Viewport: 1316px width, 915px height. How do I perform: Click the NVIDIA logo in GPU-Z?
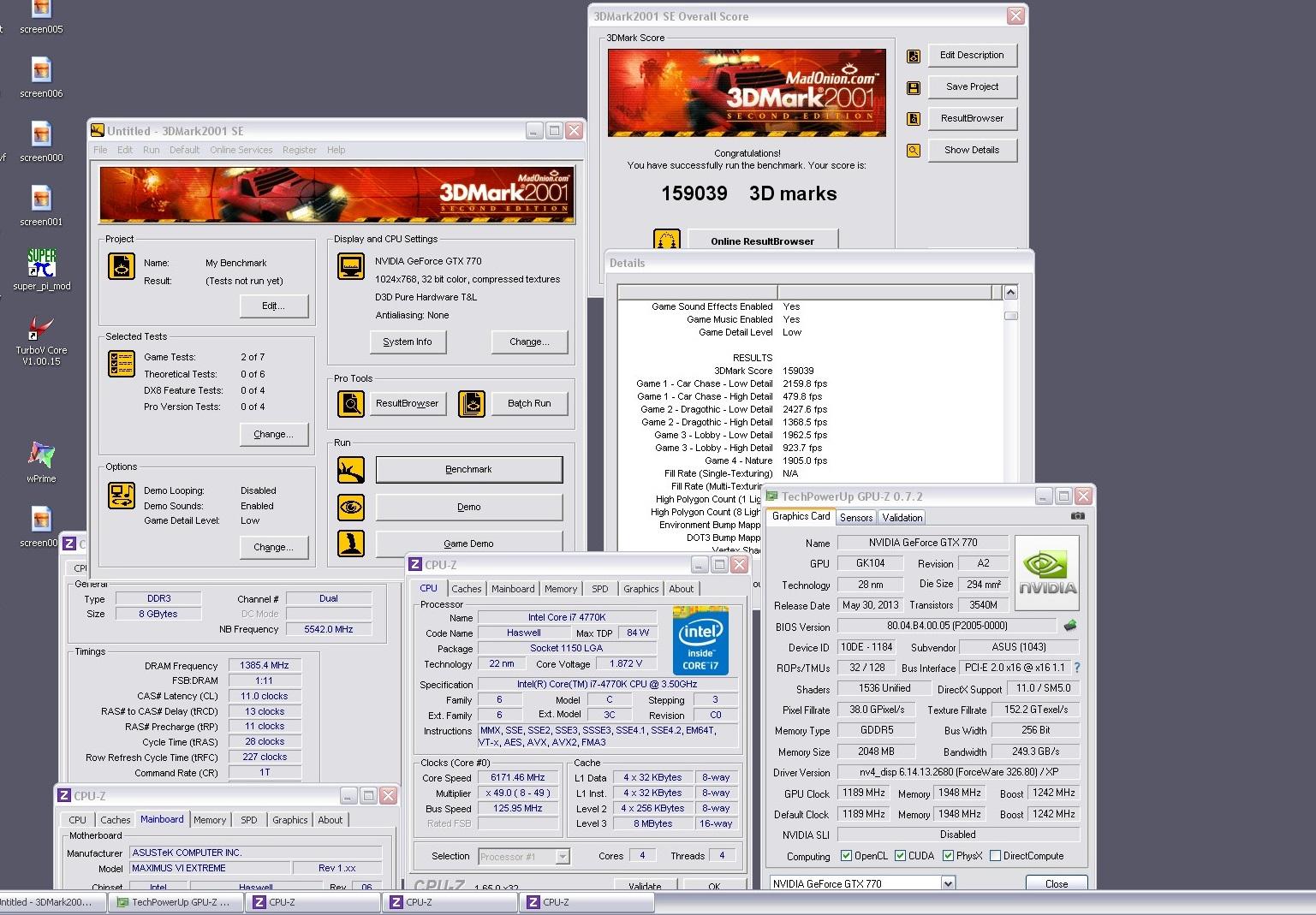pyautogui.click(x=1046, y=573)
